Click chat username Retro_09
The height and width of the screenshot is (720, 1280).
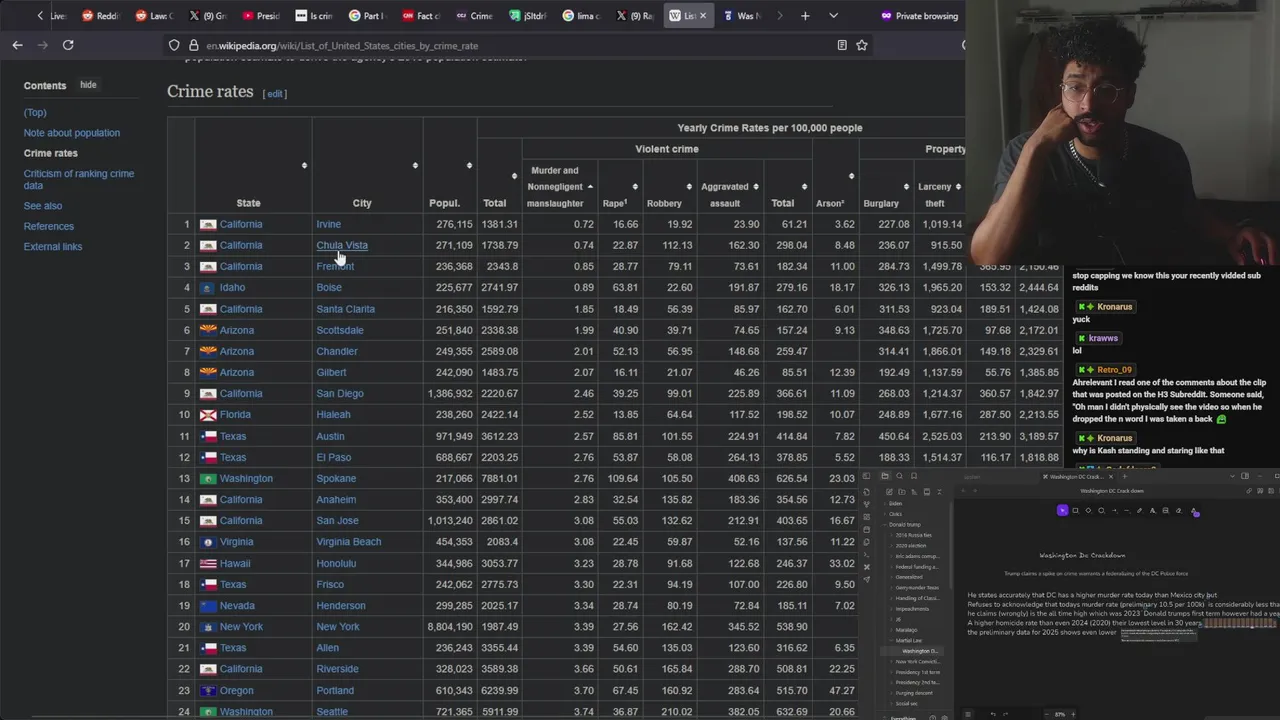click(1114, 370)
